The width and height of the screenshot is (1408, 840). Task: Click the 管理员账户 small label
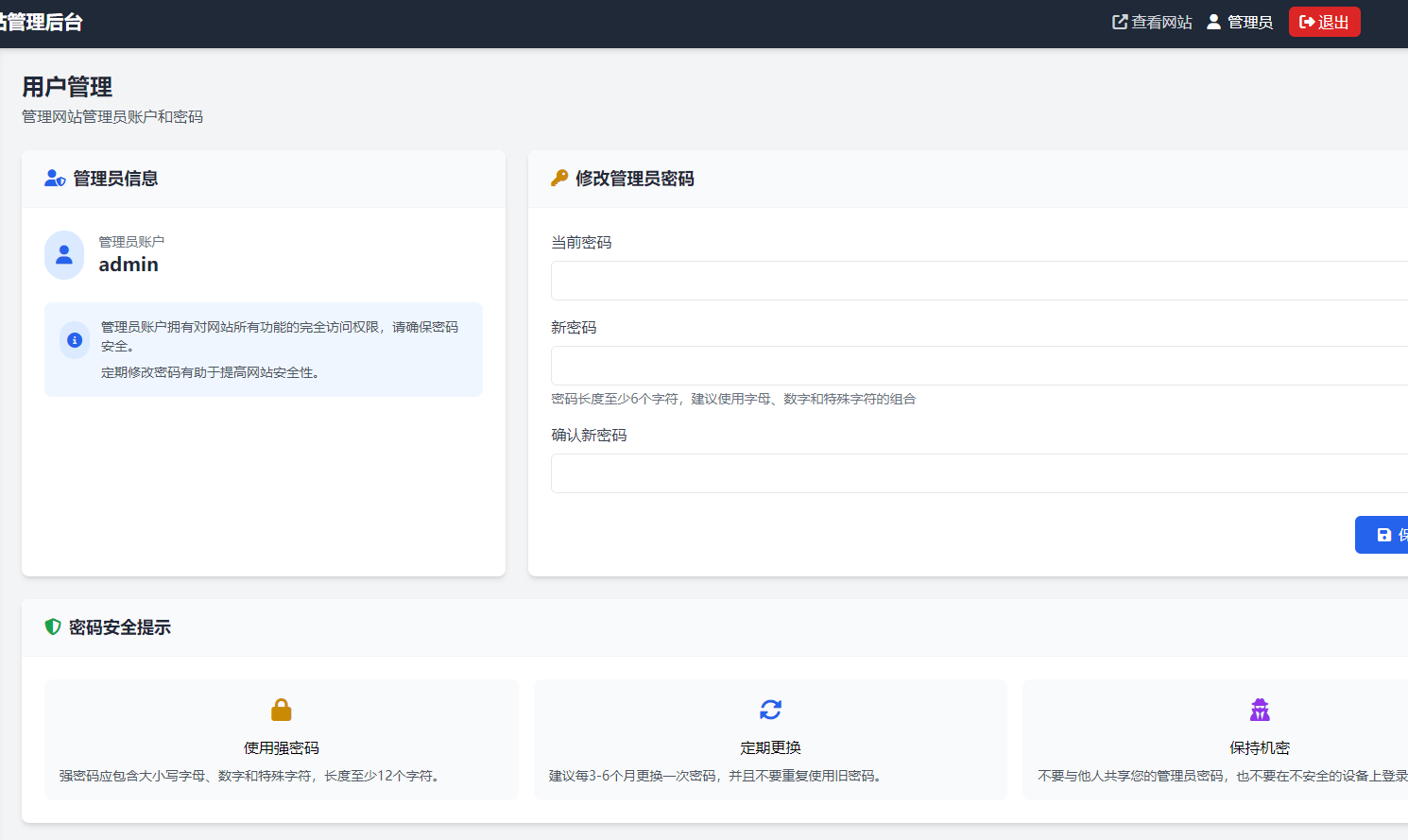131,242
